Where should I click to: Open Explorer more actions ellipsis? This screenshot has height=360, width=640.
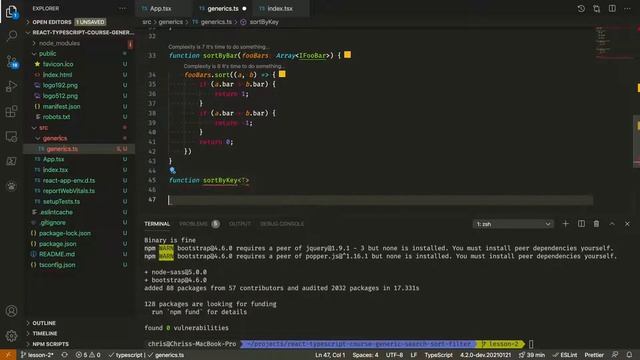click(122, 9)
